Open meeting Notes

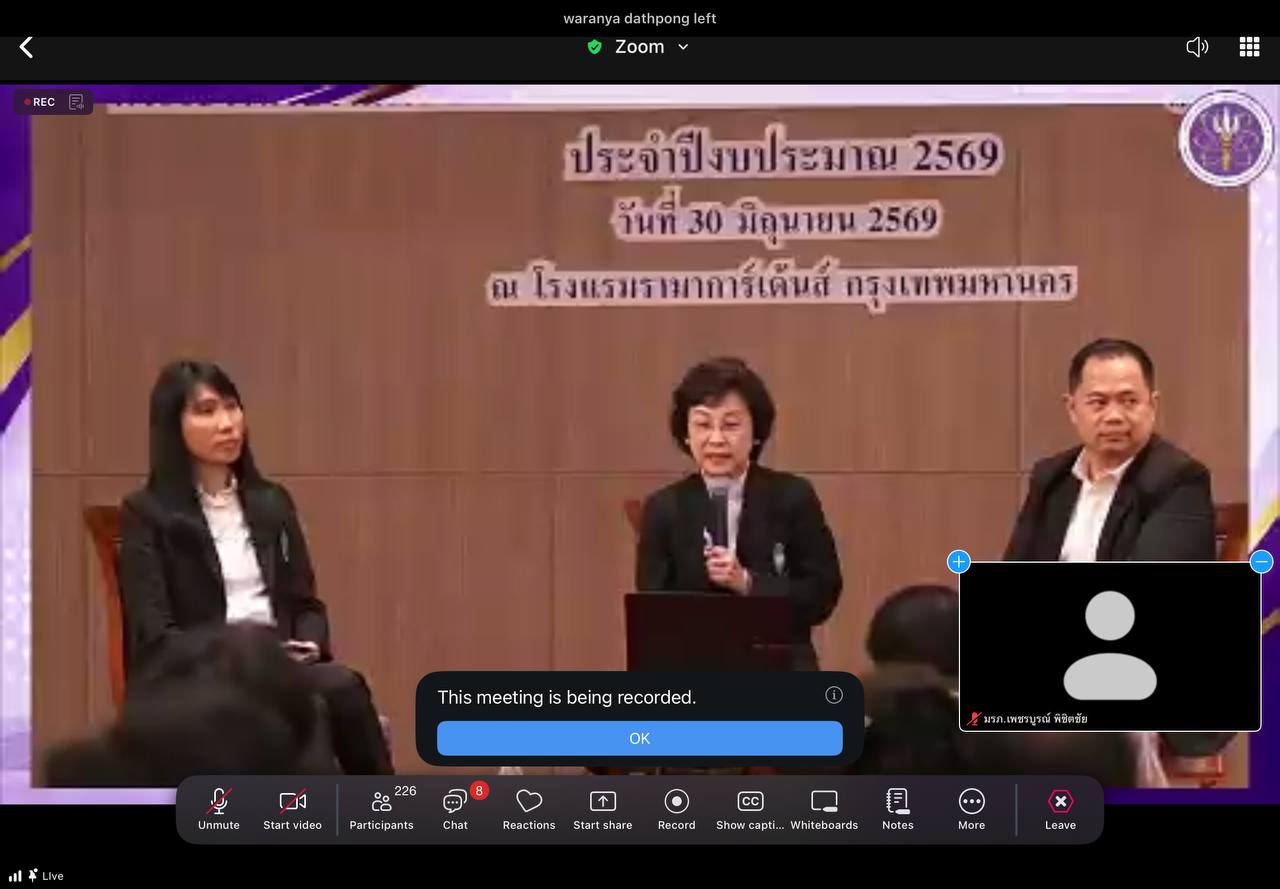coord(898,810)
